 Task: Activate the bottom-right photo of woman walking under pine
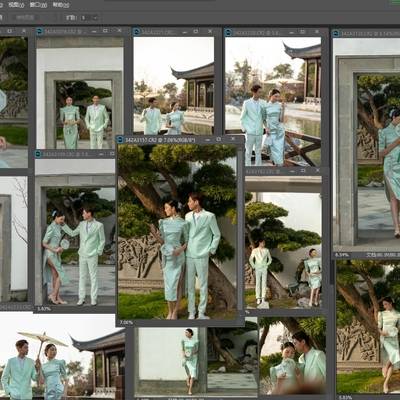coord(368,327)
